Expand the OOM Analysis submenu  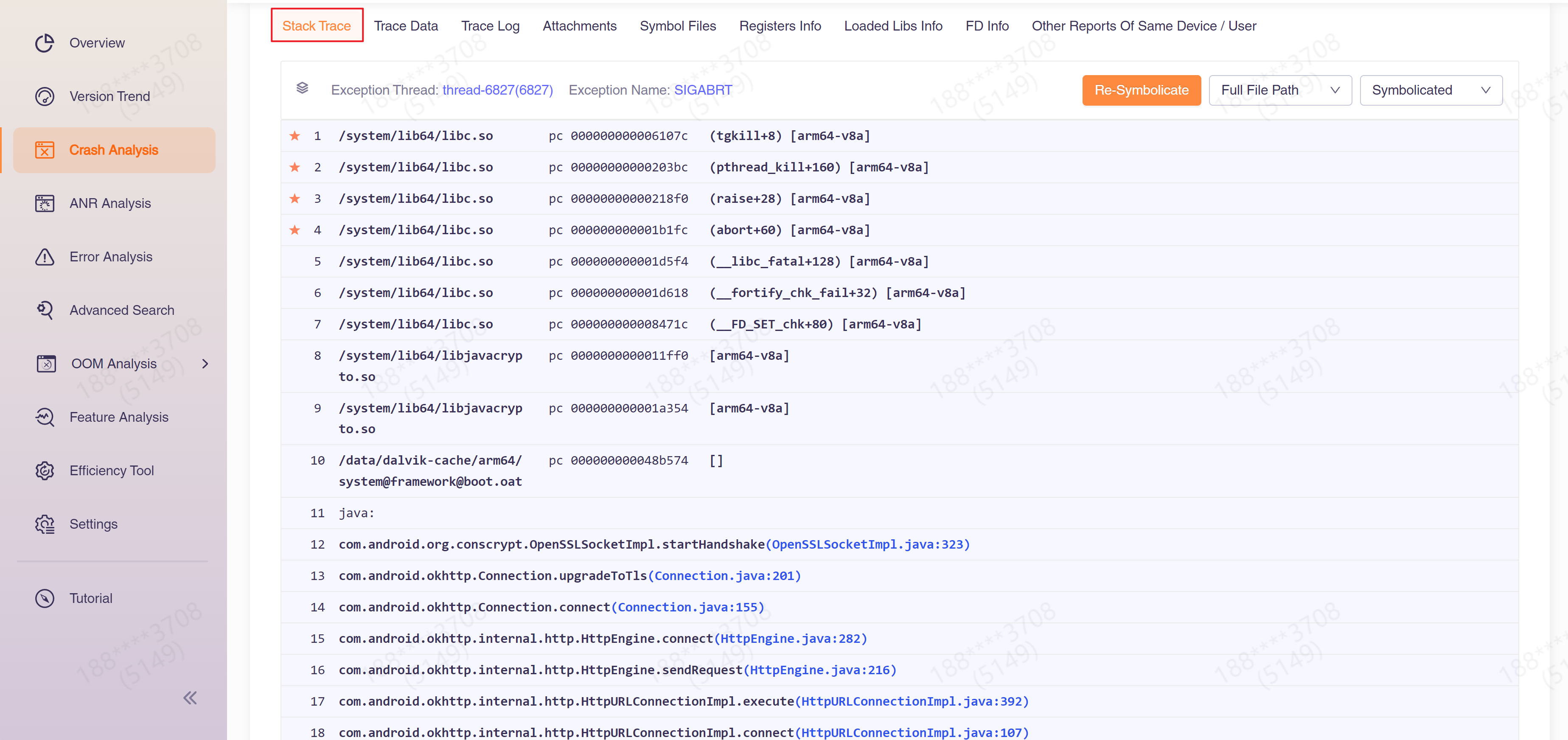205,364
